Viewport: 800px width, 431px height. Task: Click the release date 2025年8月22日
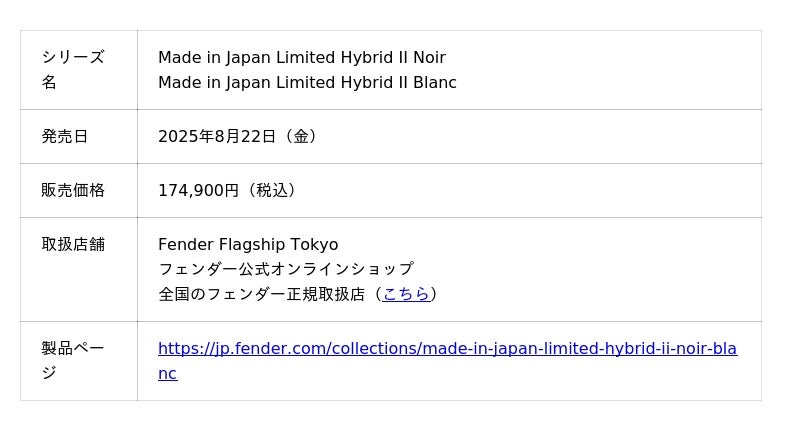(x=217, y=136)
